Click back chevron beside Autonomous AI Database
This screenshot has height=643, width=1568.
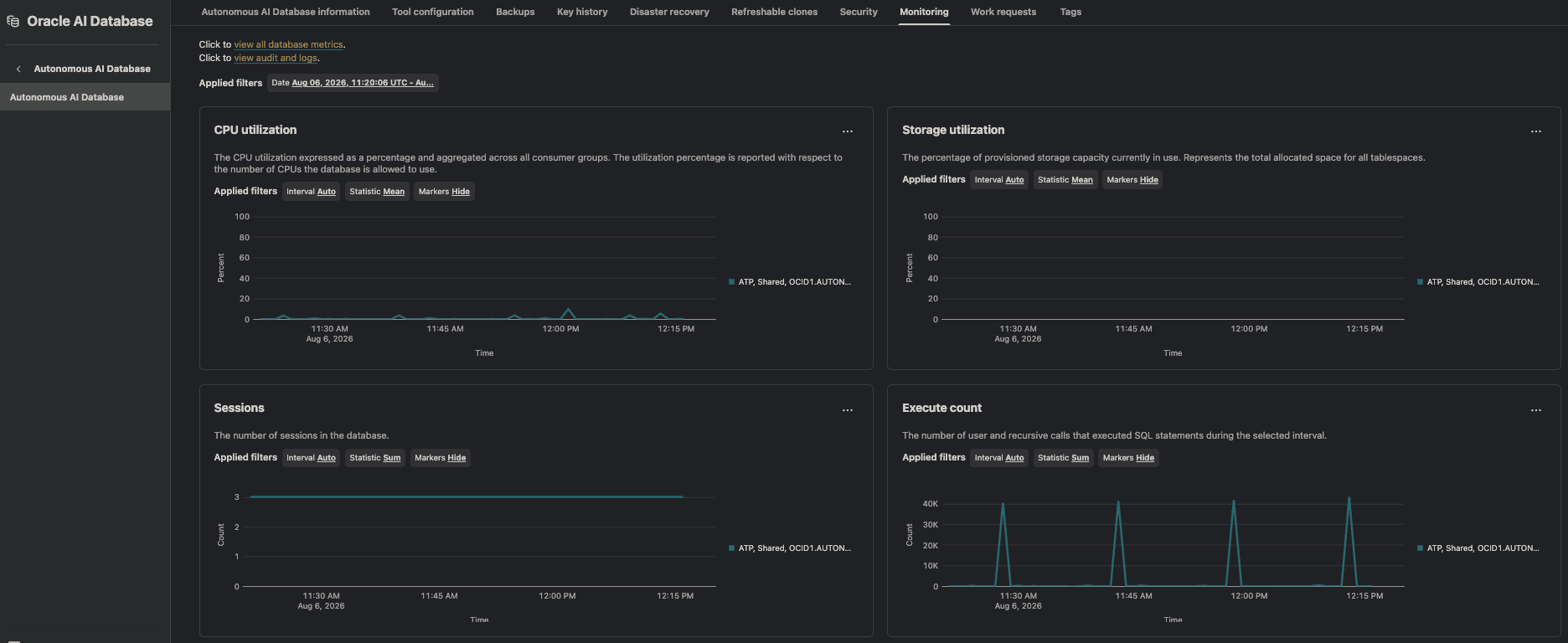tap(18, 69)
